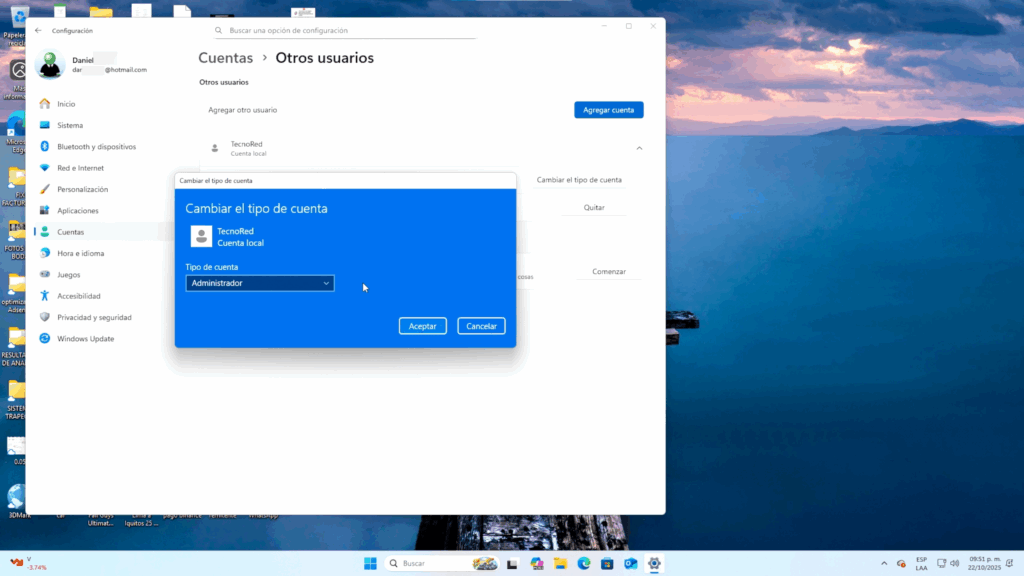Click Aceptar to confirm account type

tap(422, 326)
